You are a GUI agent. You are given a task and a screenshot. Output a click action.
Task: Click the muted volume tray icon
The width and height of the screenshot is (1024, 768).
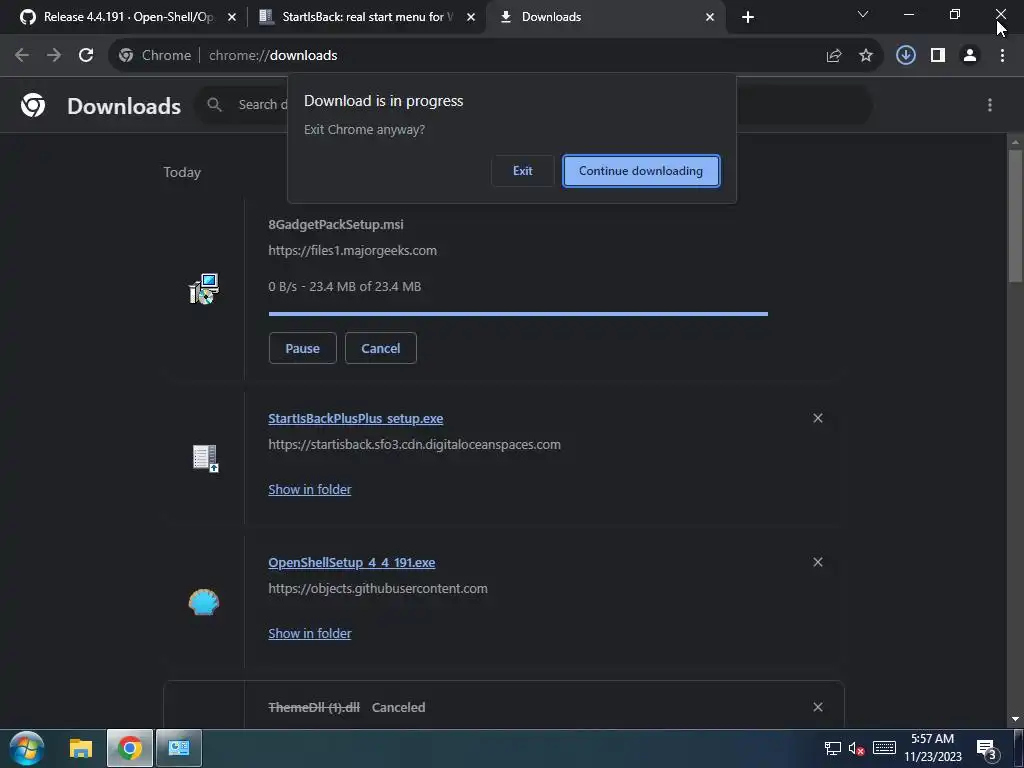pos(857,749)
